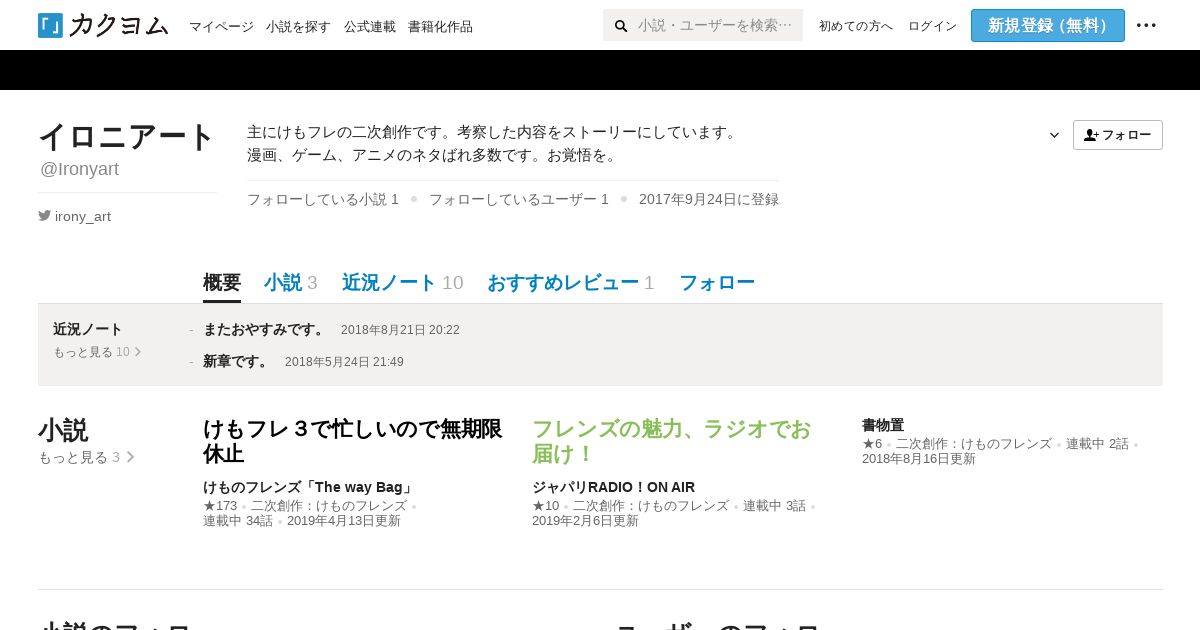This screenshot has height=630, width=1200.
Task: Click the ★173 rating of The way Bag
Action: (x=220, y=506)
